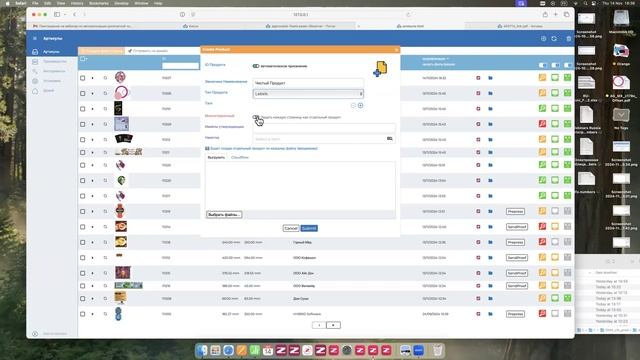Open Safari share icon in toolbar

point(545,14)
